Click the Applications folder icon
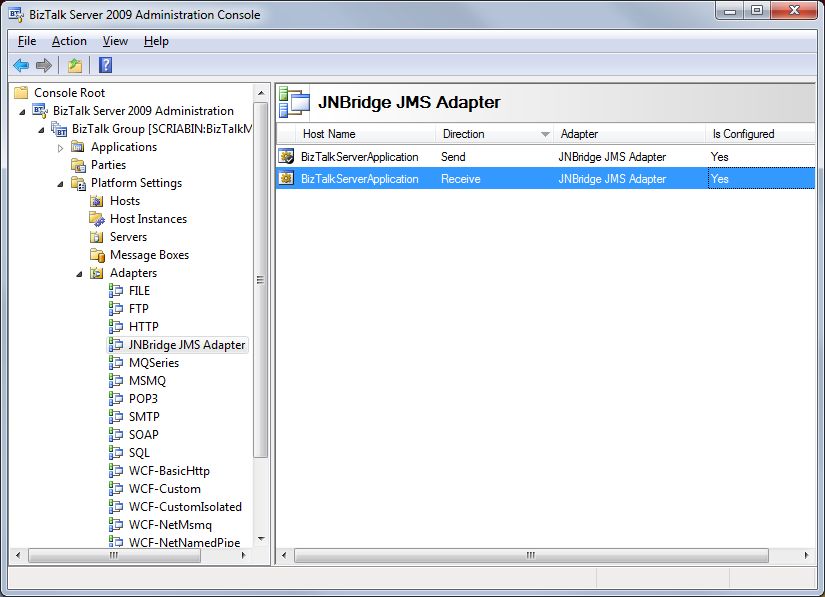Viewport: 825px width, 597px height. click(78, 146)
